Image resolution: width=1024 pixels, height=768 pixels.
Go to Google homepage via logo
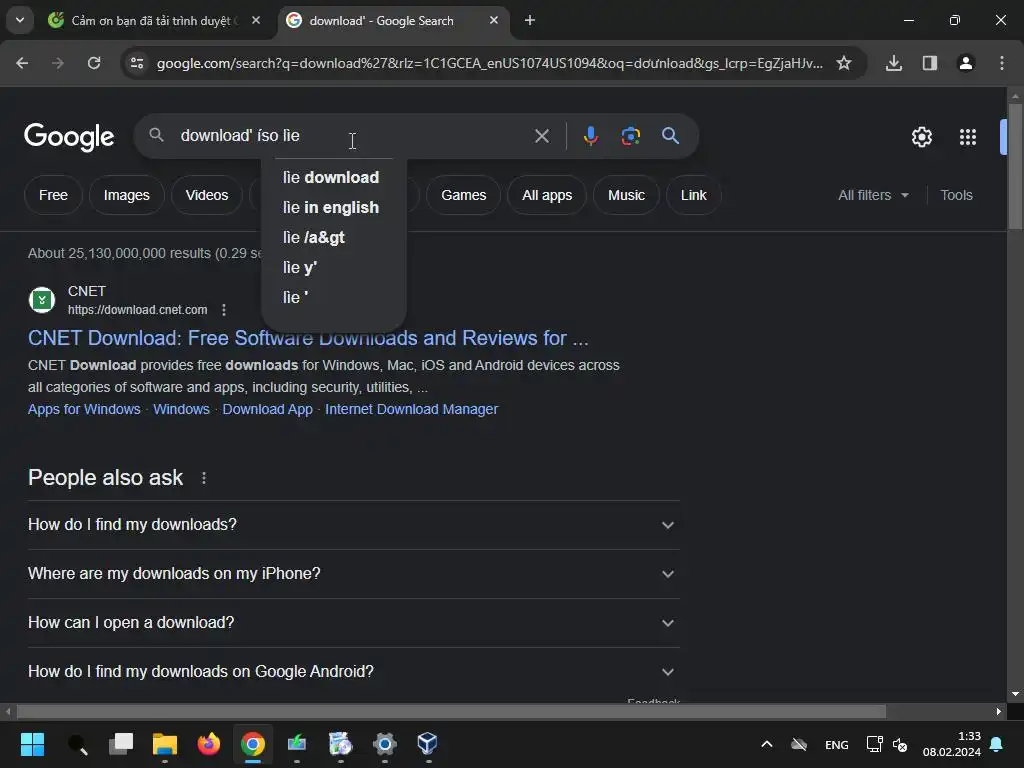coord(69,137)
